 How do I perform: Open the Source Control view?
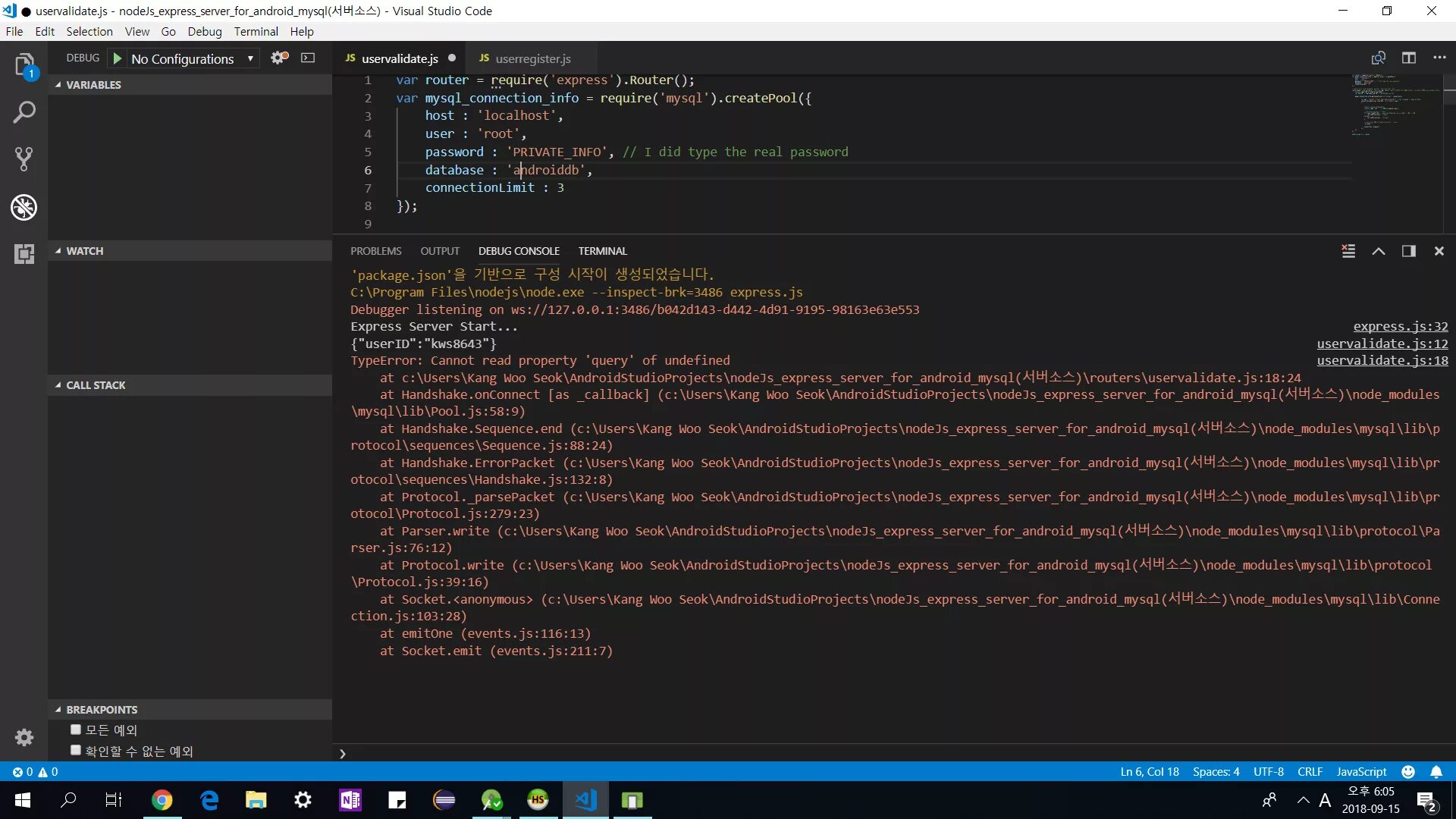[x=24, y=159]
